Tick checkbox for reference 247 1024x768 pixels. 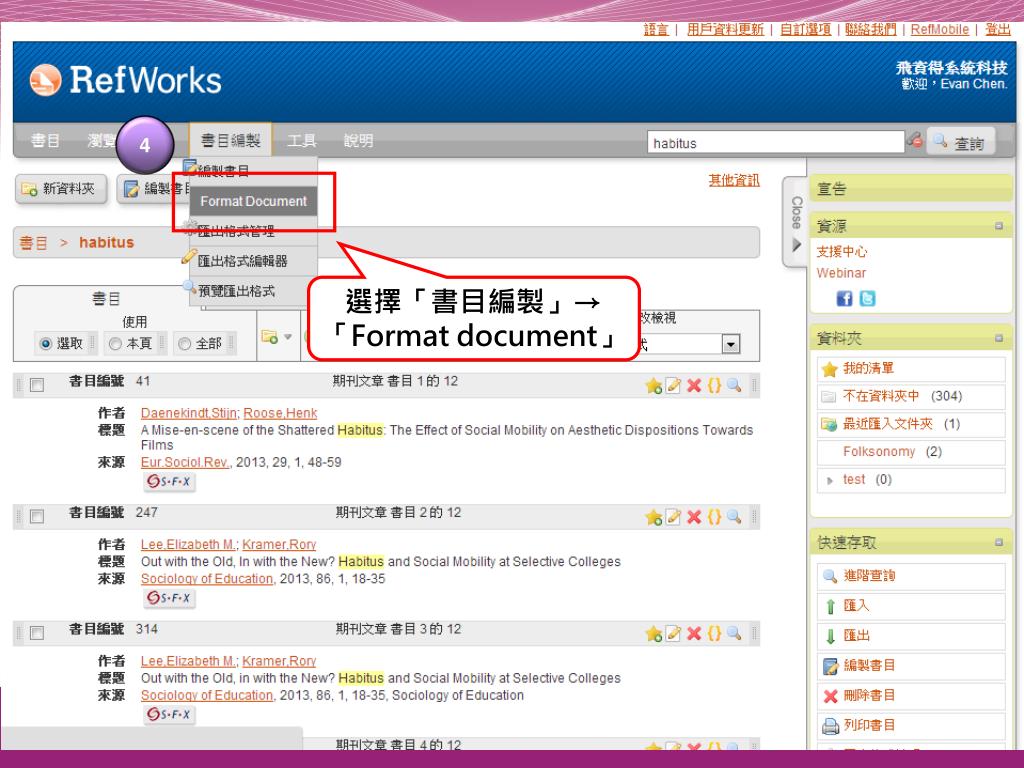(37, 517)
